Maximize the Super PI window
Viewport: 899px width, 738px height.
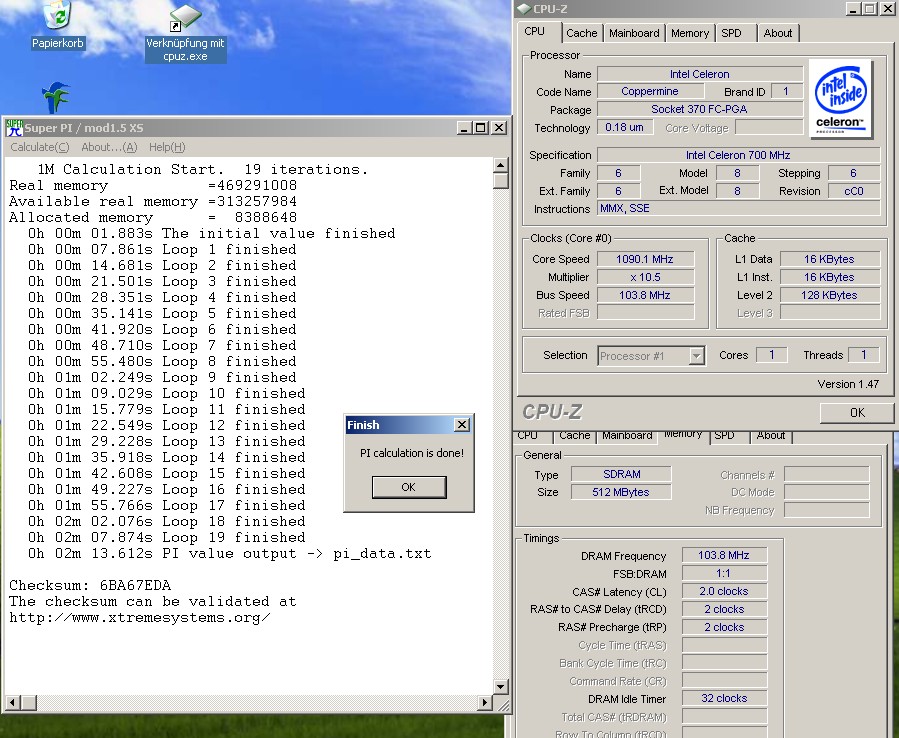[x=480, y=128]
